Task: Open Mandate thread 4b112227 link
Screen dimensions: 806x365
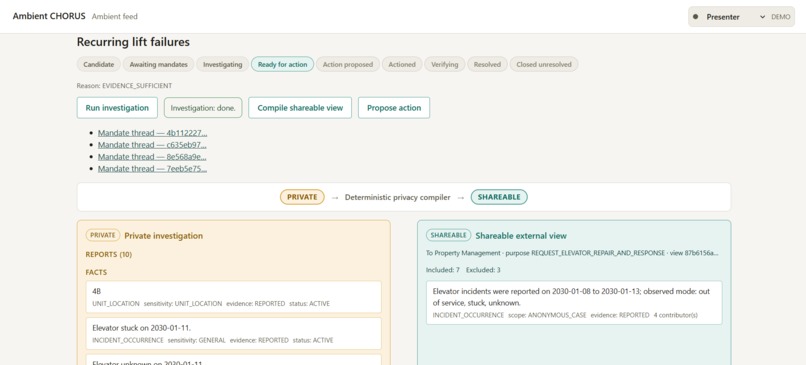Action: click(x=153, y=133)
